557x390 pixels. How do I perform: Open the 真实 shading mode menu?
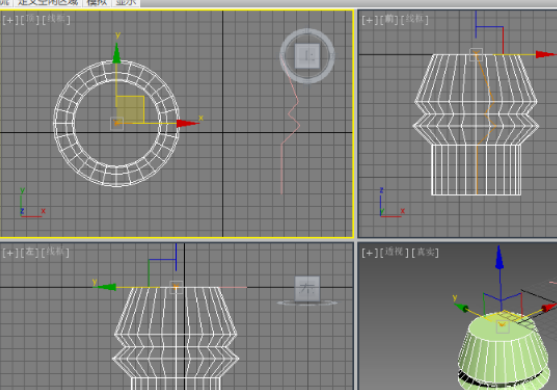click(425, 253)
